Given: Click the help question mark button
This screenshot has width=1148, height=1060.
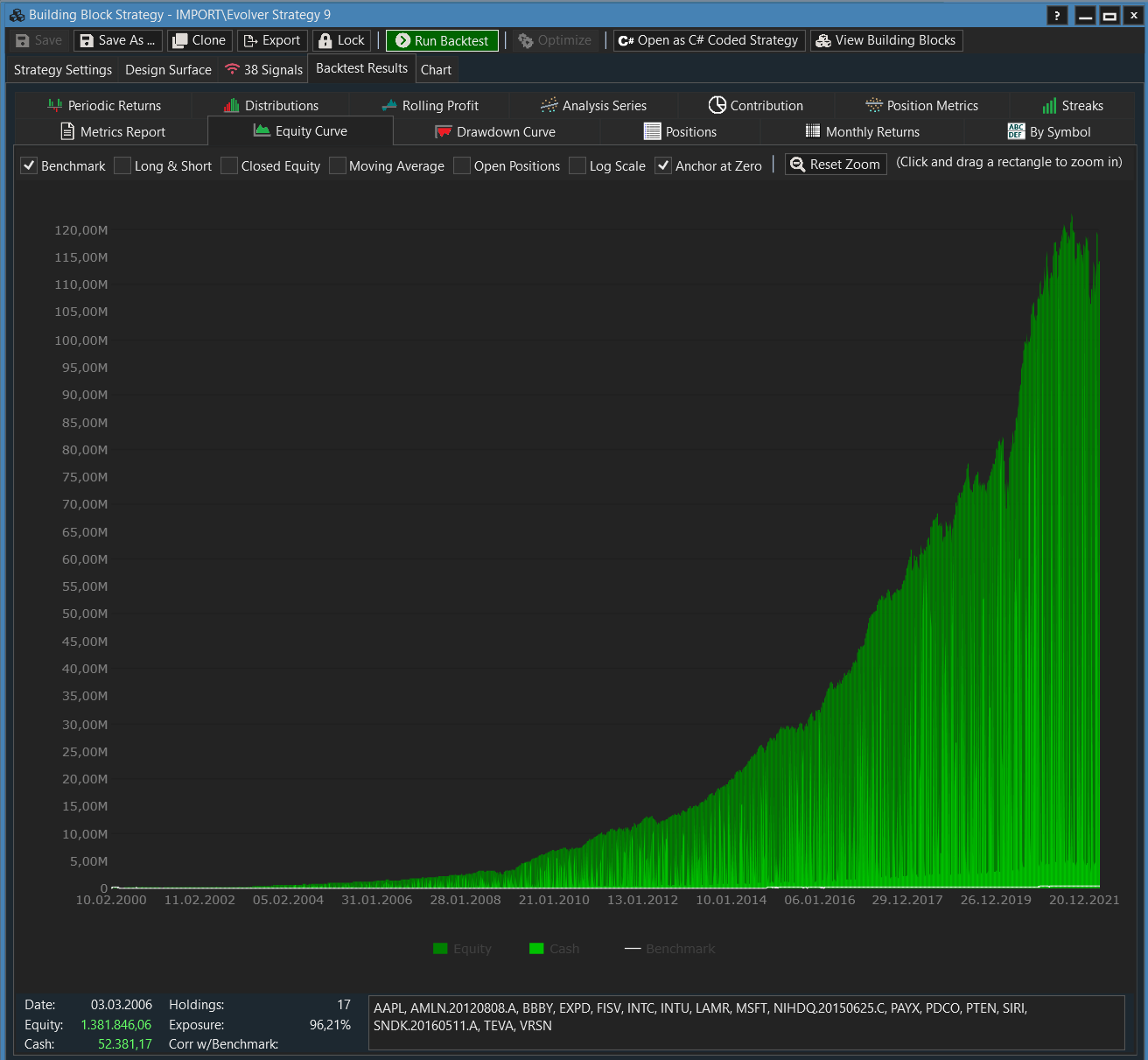Looking at the screenshot, I should click(1057, 15).
